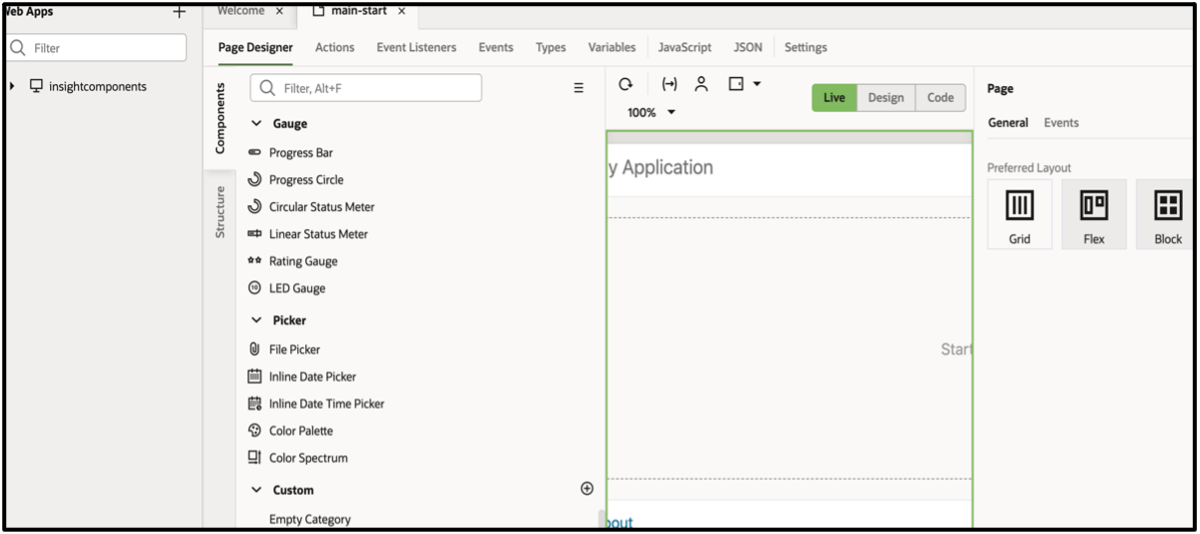Switch to the Events editor tab
This screenshot has height=534, width=1200.
pos(496,47)
